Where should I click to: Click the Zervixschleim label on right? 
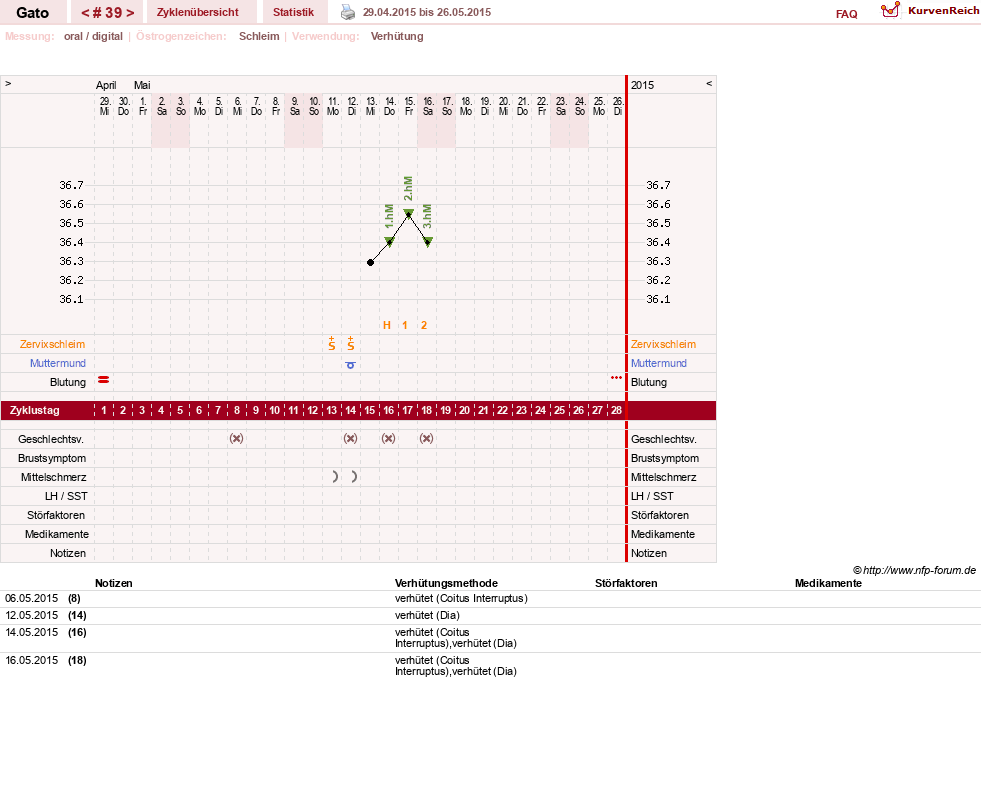point(663,344)
